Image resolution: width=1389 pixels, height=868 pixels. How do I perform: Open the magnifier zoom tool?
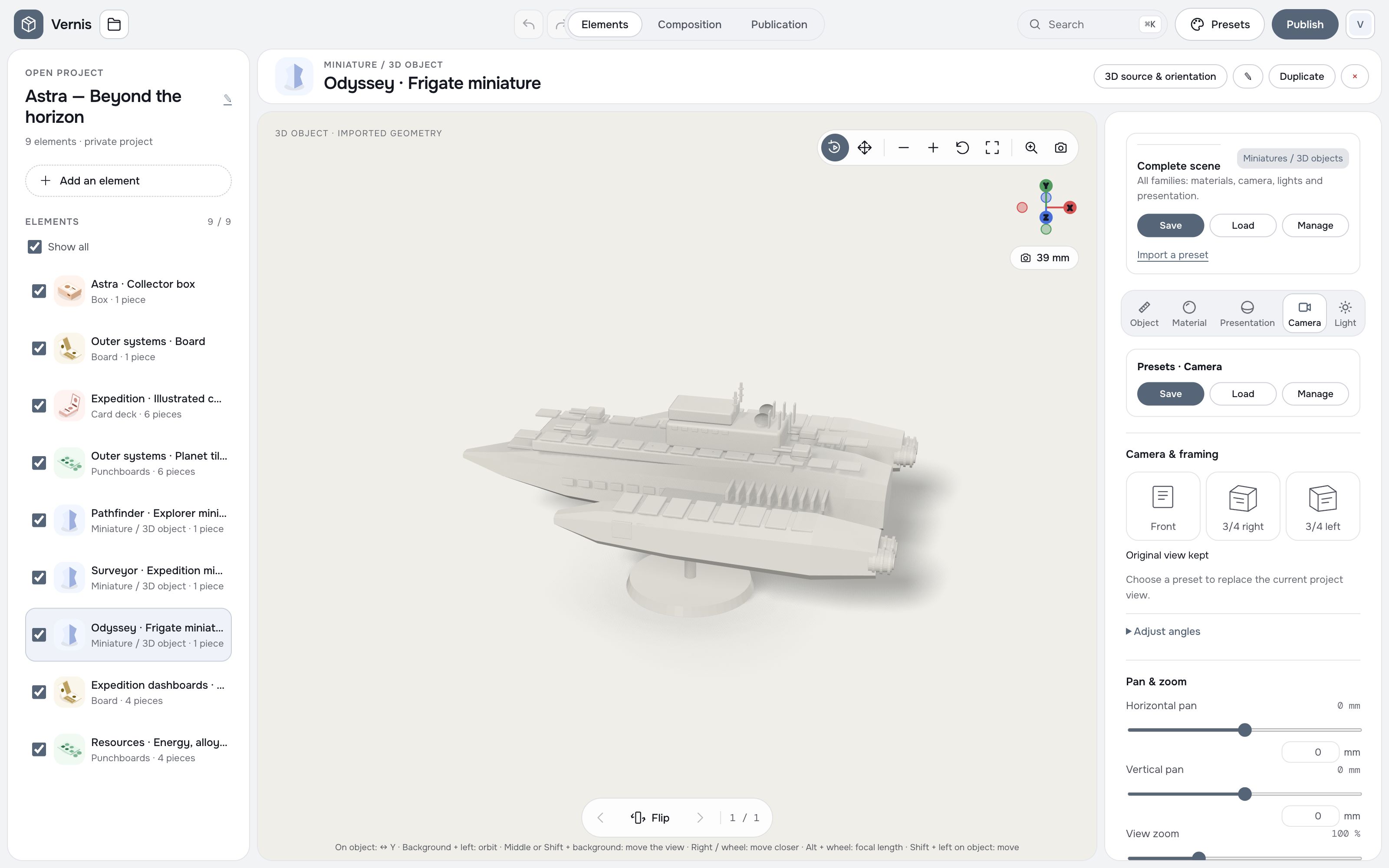click(x=1031, y=148)
